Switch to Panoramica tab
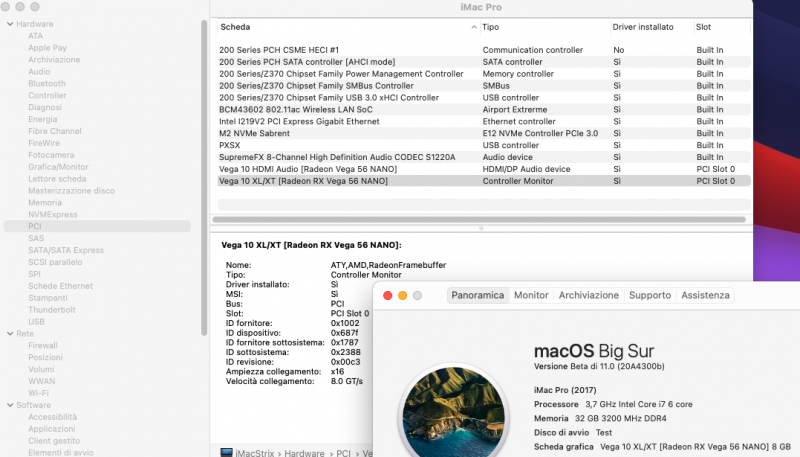This screenshot has height=457, width=800. click(x=478, y=295)
